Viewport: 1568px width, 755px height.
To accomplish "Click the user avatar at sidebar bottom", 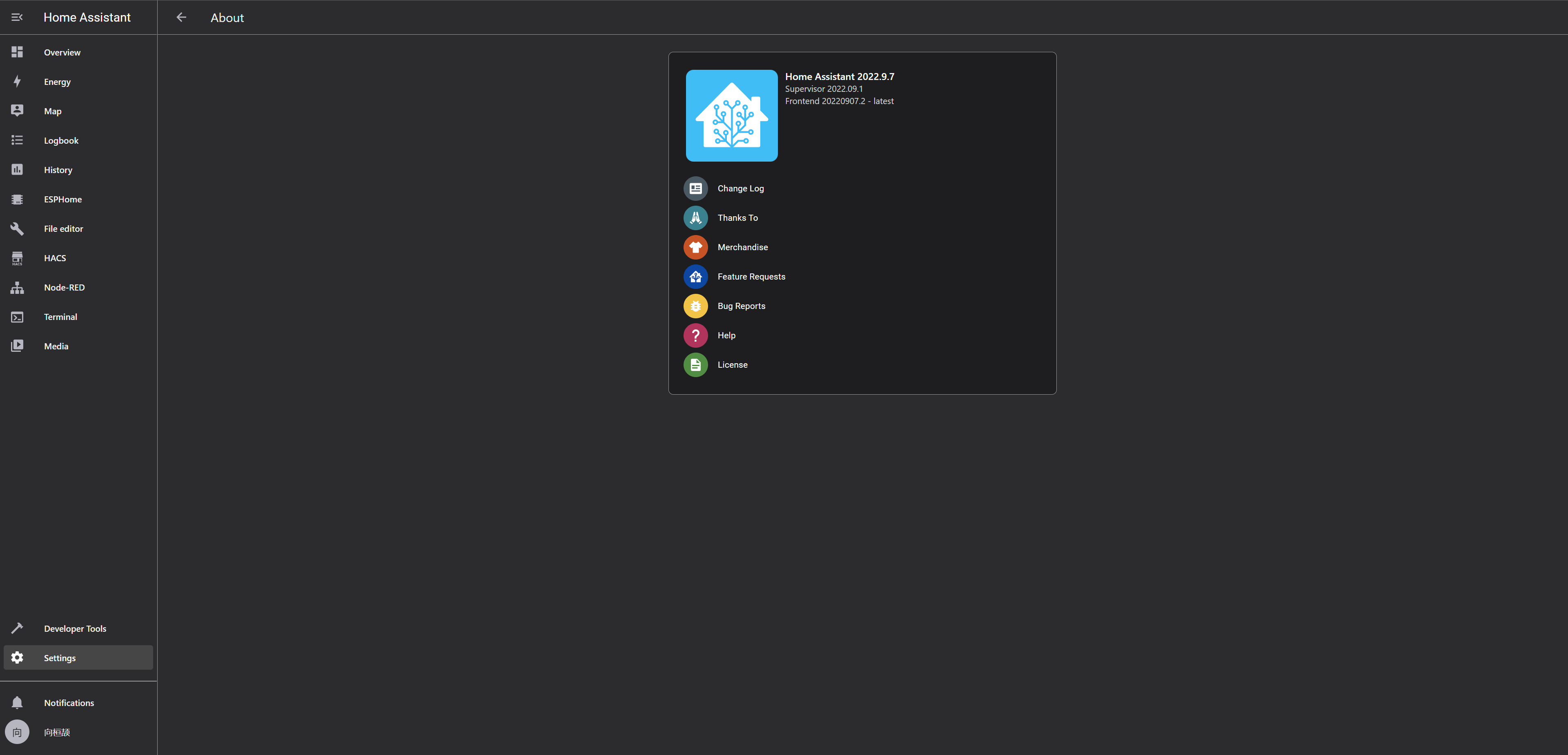I will point(17,733).
